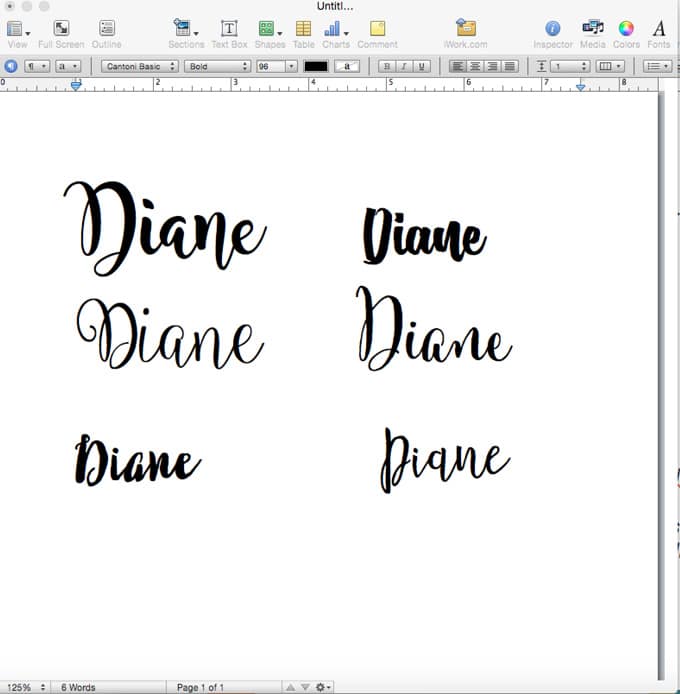Toggle italic text formatting

404,66
